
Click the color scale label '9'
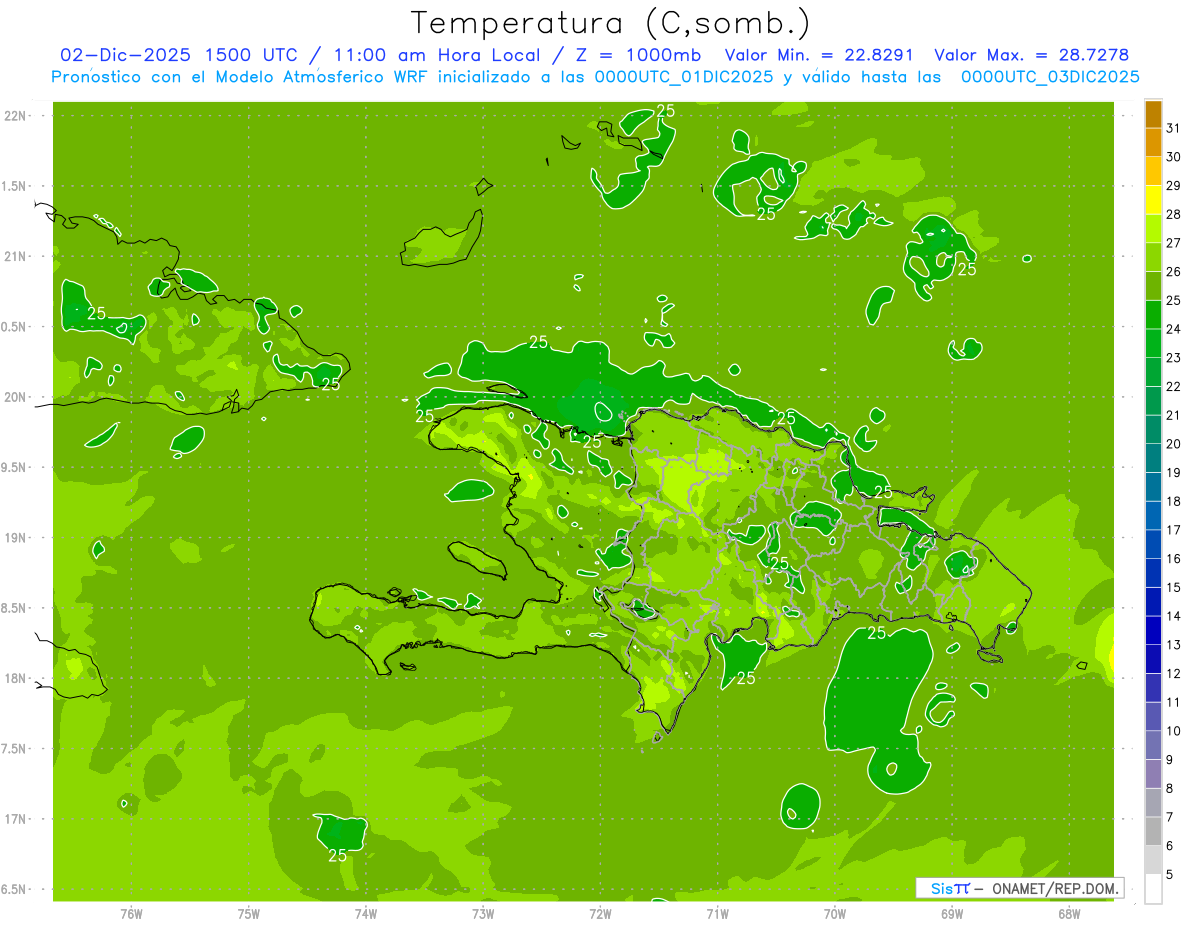[x=1170, y=760]
